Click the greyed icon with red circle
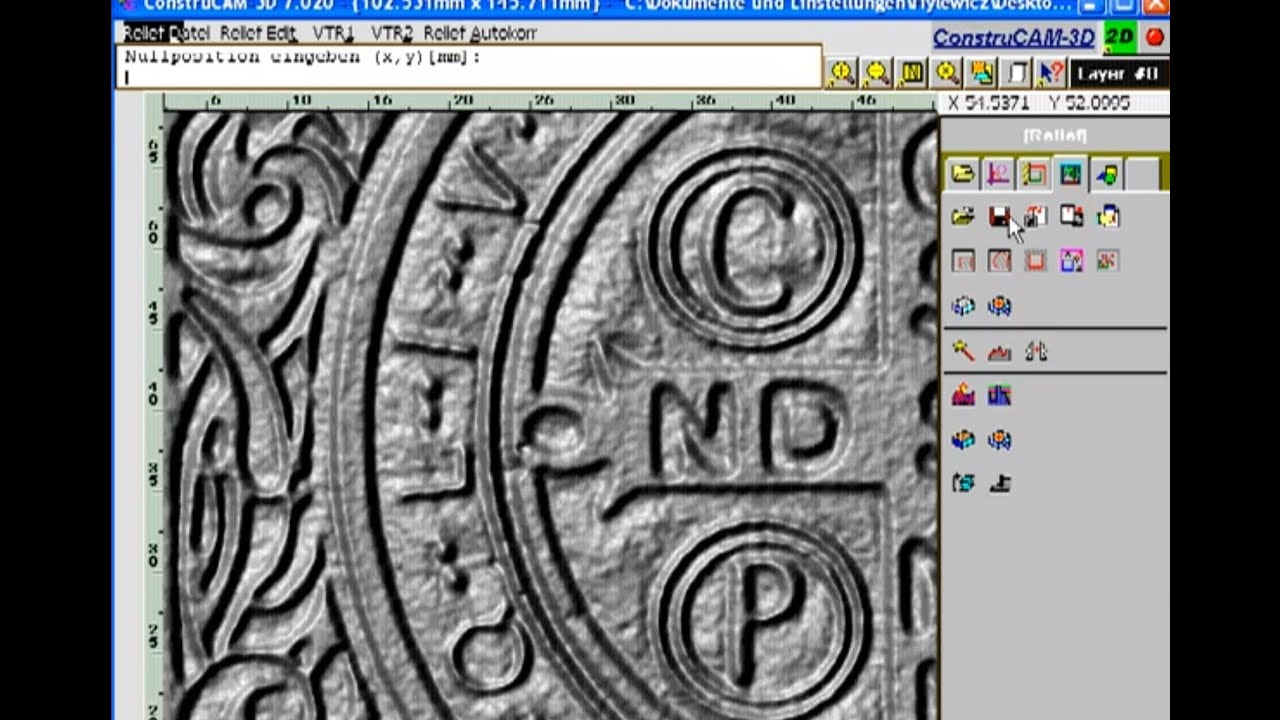This screenshot has height=720, width=1280. point(999,261)
